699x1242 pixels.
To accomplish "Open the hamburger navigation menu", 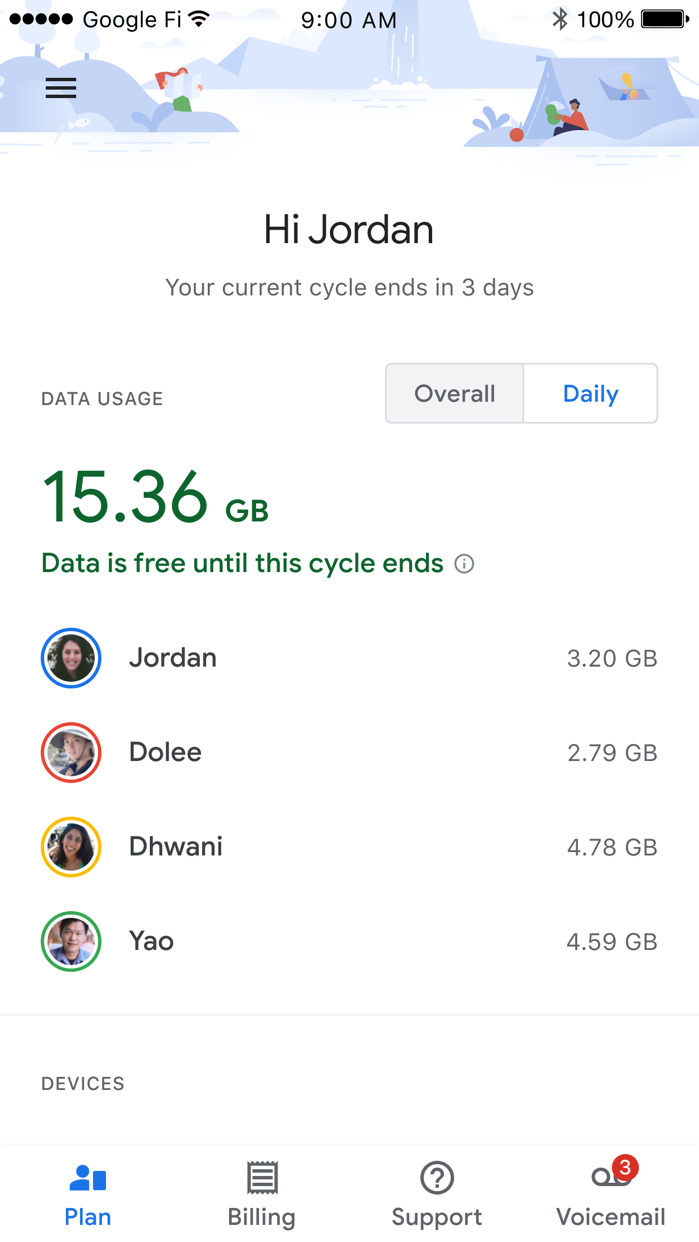I will coord(61,88).
